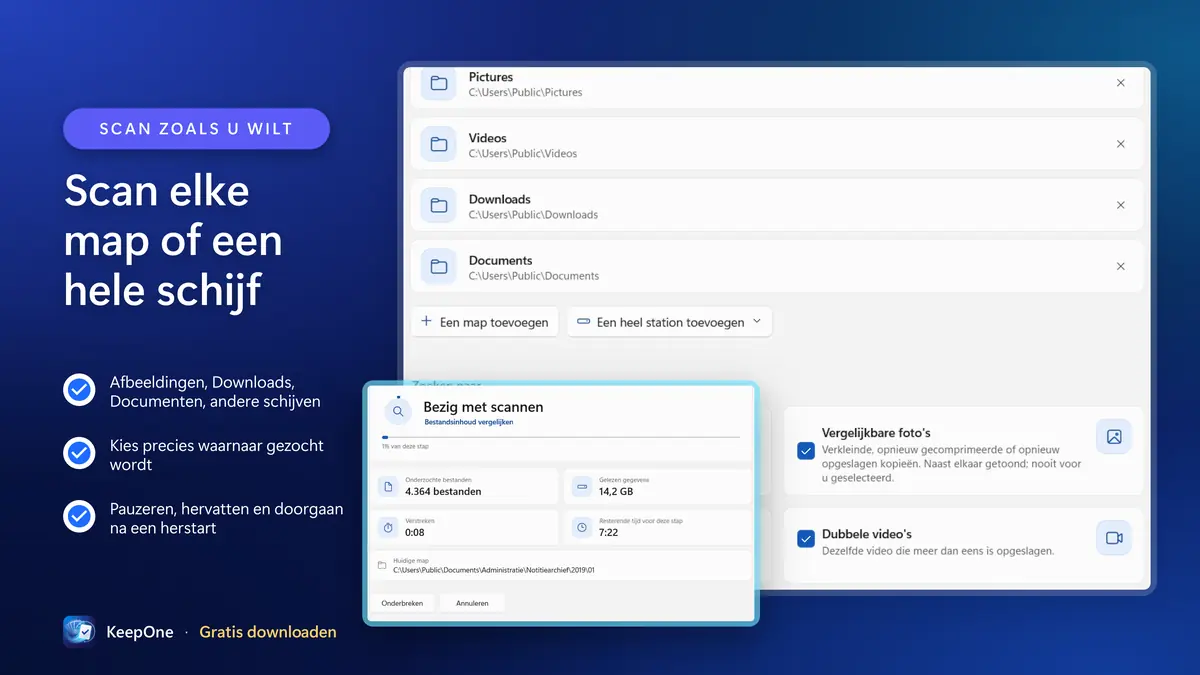Click the scan progress bar

561,437
